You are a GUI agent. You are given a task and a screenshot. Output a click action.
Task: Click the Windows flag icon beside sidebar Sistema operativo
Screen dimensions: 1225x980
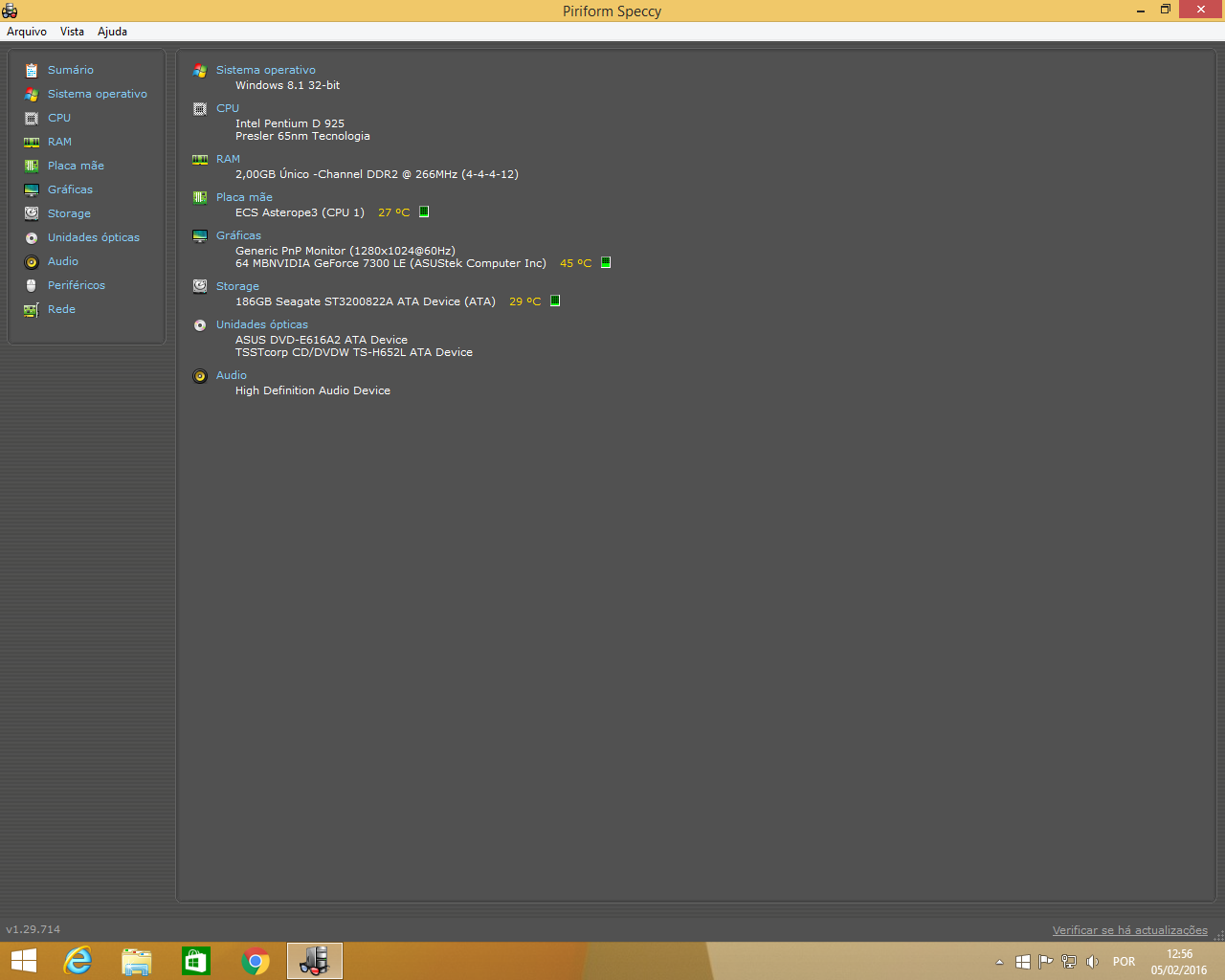point(32,94)
